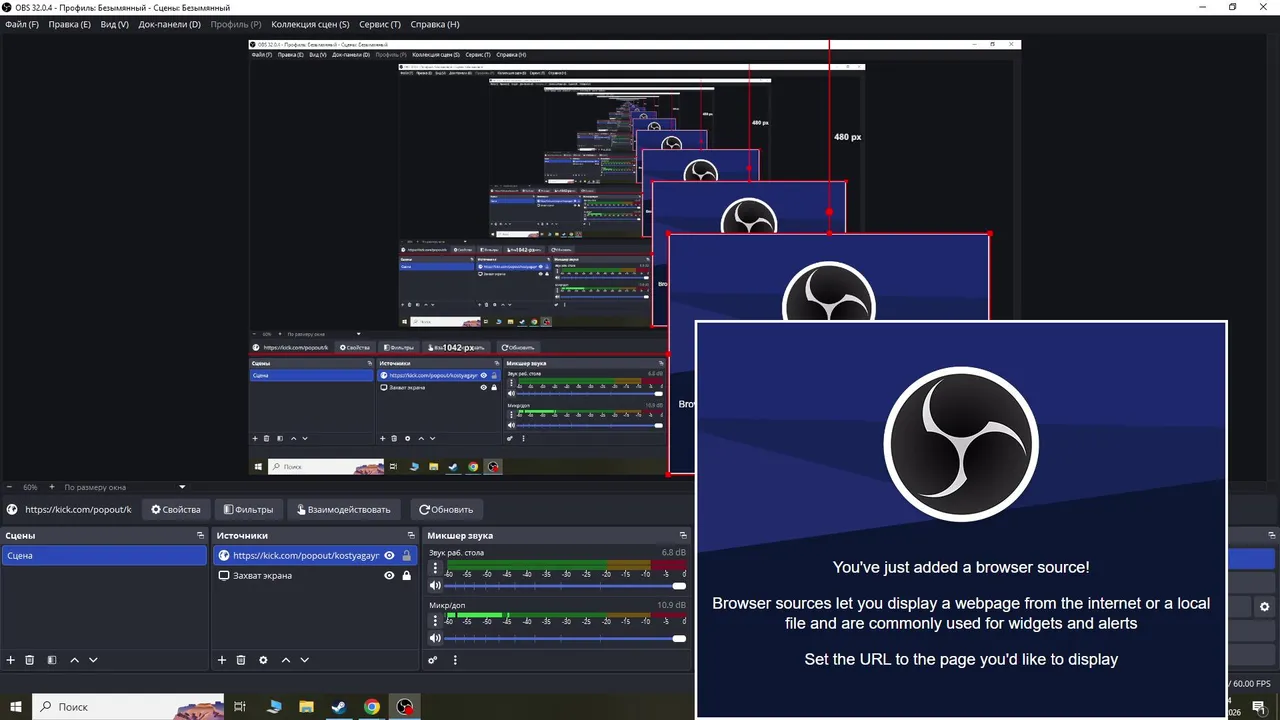
Task: Move the scene up with the up arrow
Action: point(74,660)
